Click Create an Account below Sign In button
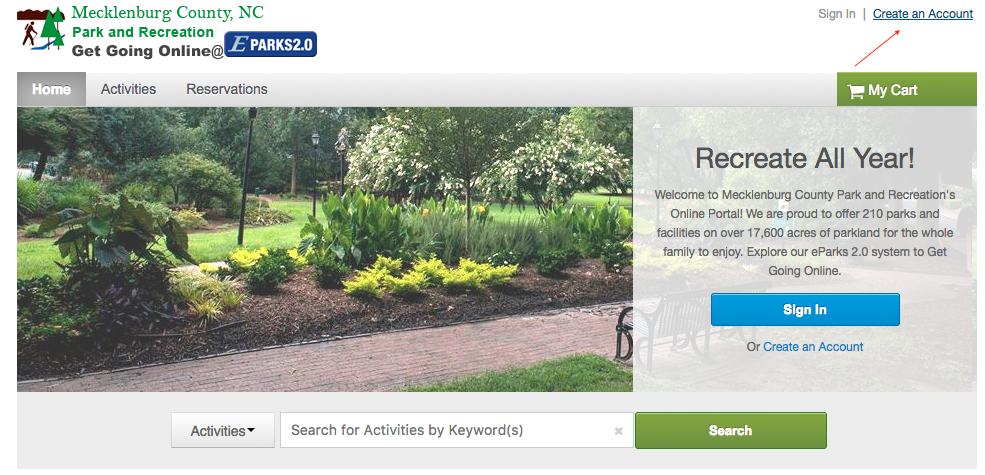Viewport: 985px width, 475px height. [813, 347]
